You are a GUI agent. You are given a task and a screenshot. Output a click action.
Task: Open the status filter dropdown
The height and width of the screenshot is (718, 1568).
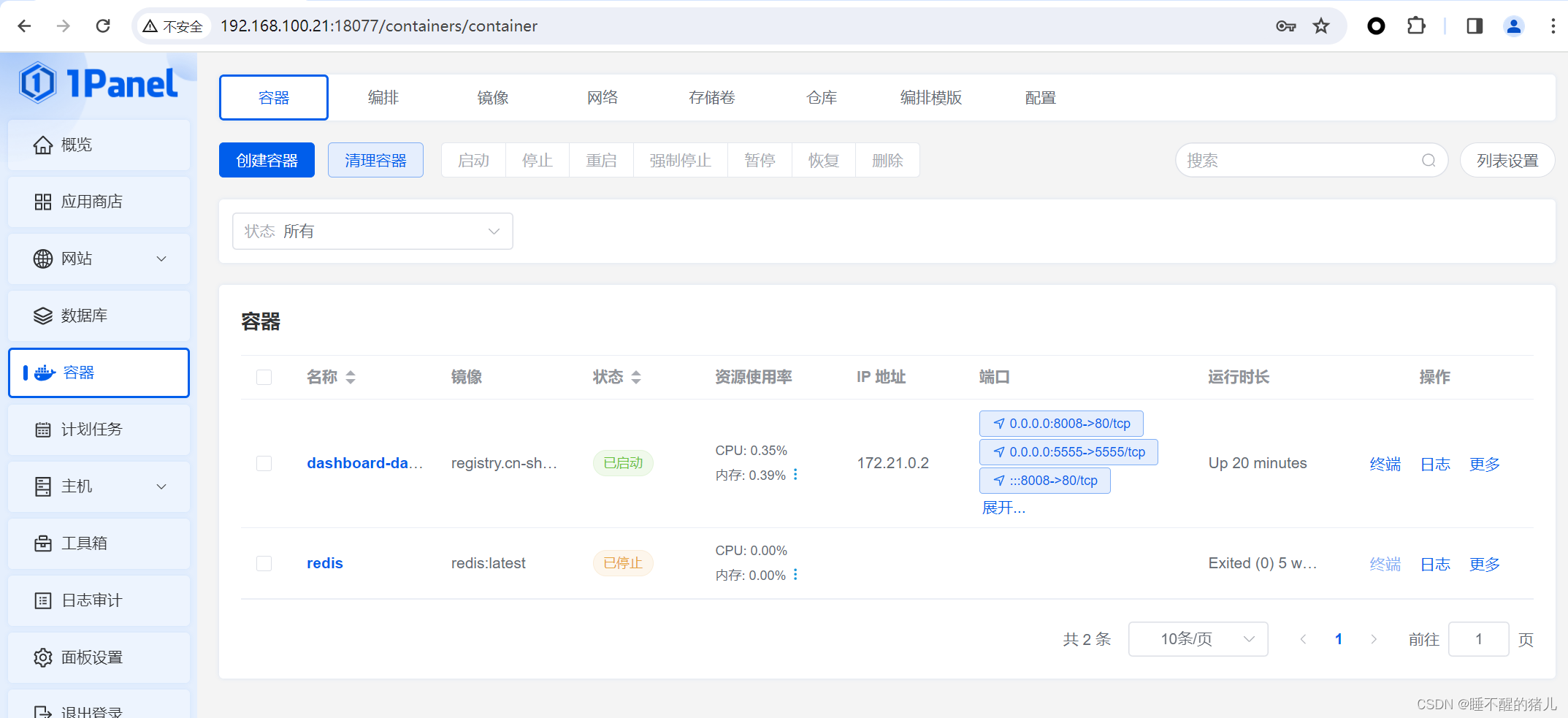tap(372, 232)
